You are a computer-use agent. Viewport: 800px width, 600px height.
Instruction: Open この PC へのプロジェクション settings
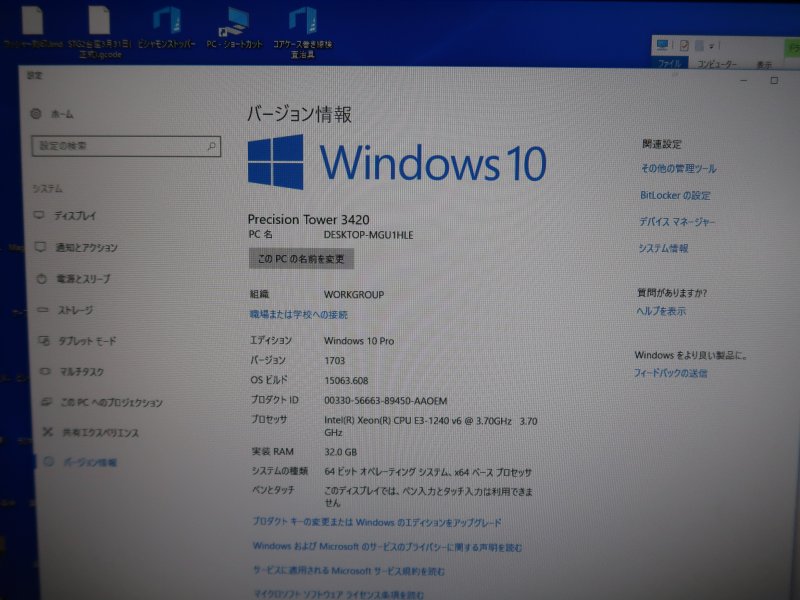point(102,403)
